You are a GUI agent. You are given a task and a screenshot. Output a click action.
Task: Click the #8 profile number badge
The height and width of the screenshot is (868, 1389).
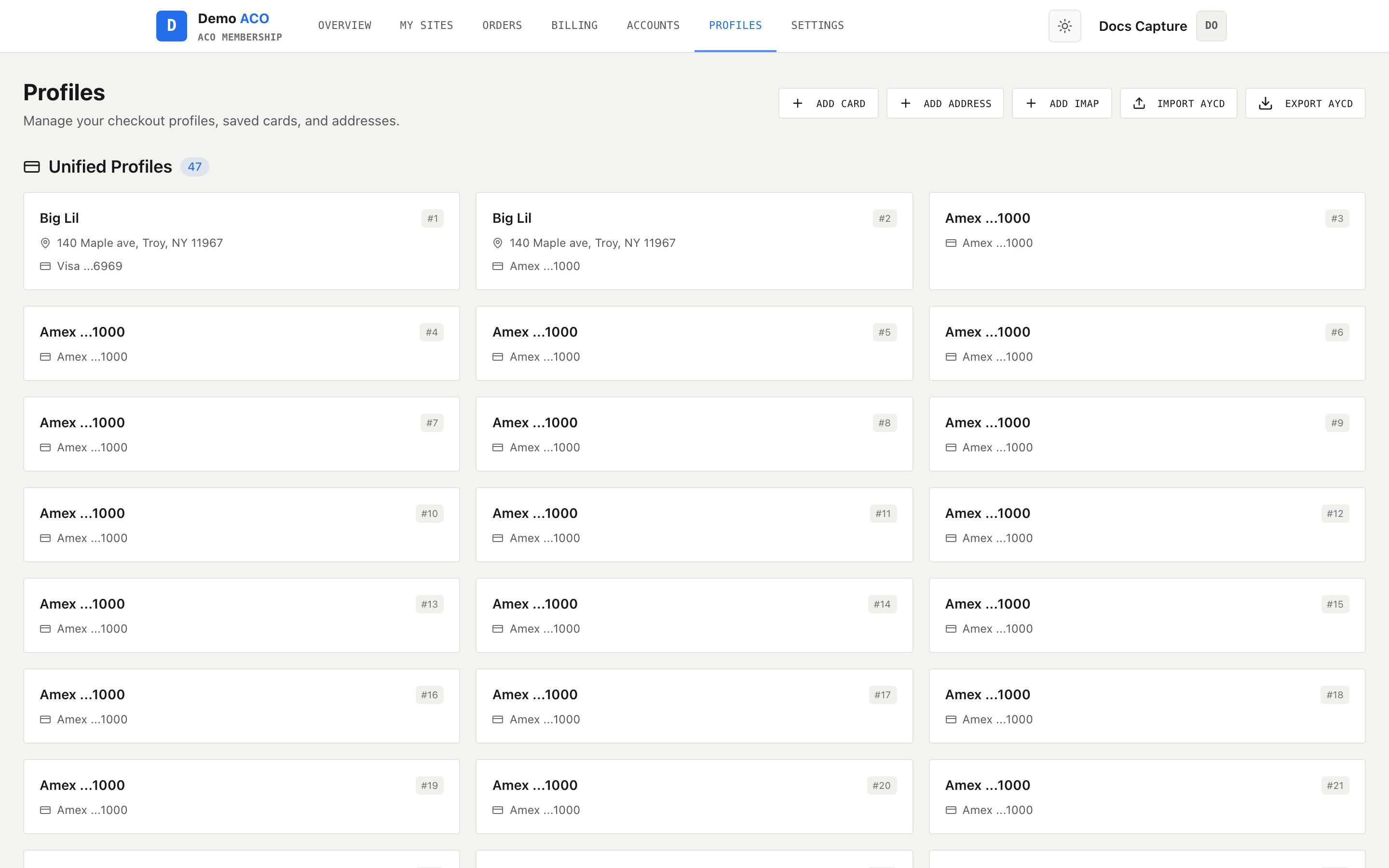click(885, 423)
